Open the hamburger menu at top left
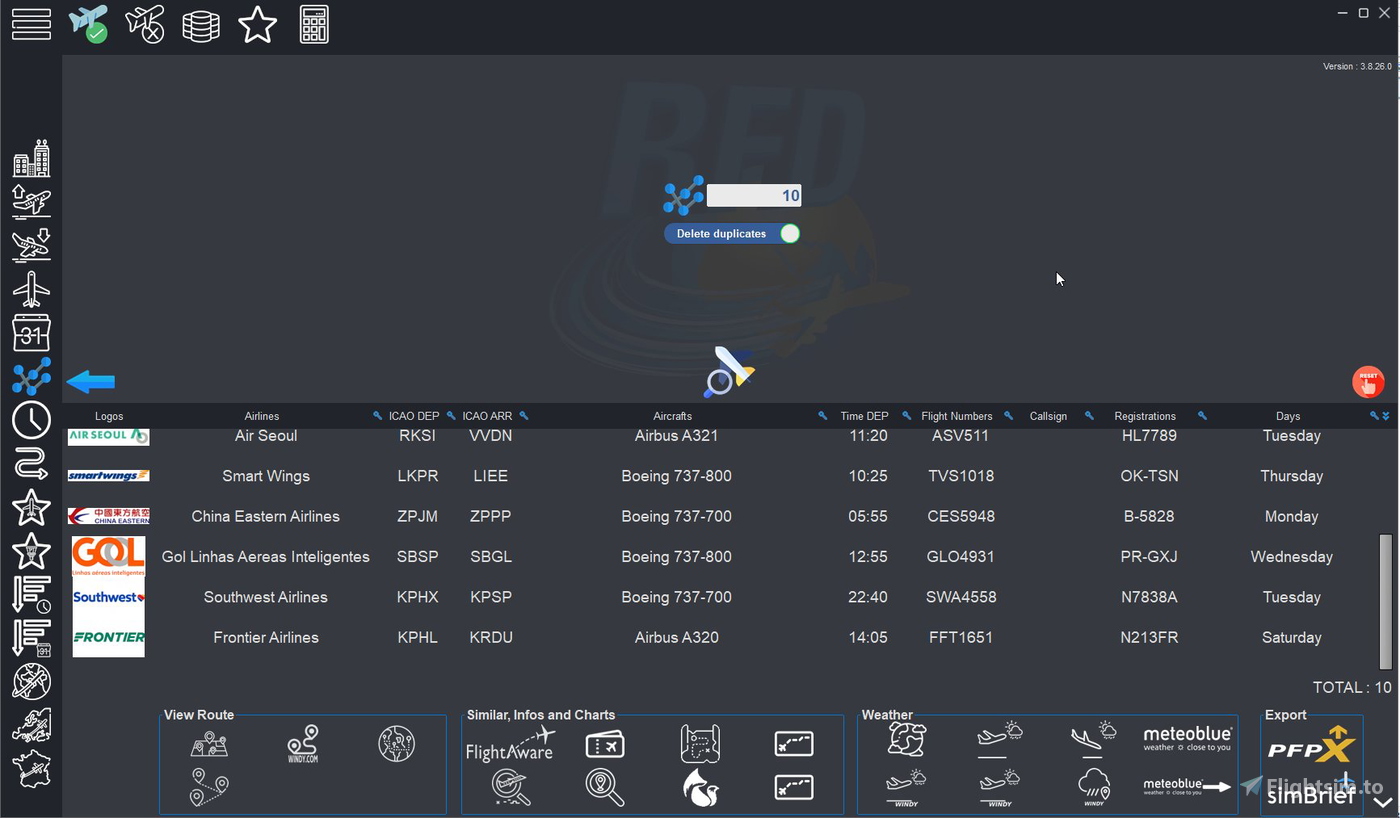Image resolution: width=1400 pixels, height=818 pixels. [x=31, y=24]
